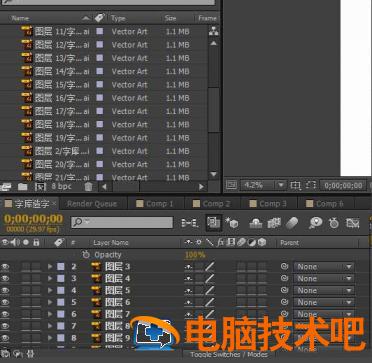Screen dimensions: 372x363
Task: Expand layer 2 图层 3 properties
Action: (50, 267)
